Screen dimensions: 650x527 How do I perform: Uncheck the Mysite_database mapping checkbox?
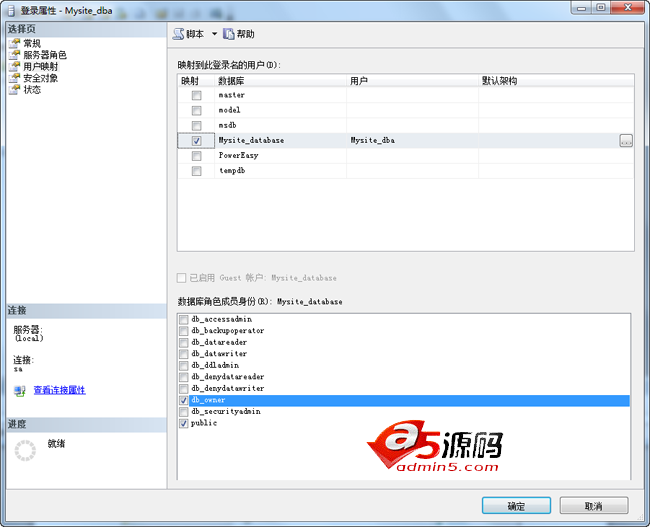pyautogui.click(x=196, y=141)
